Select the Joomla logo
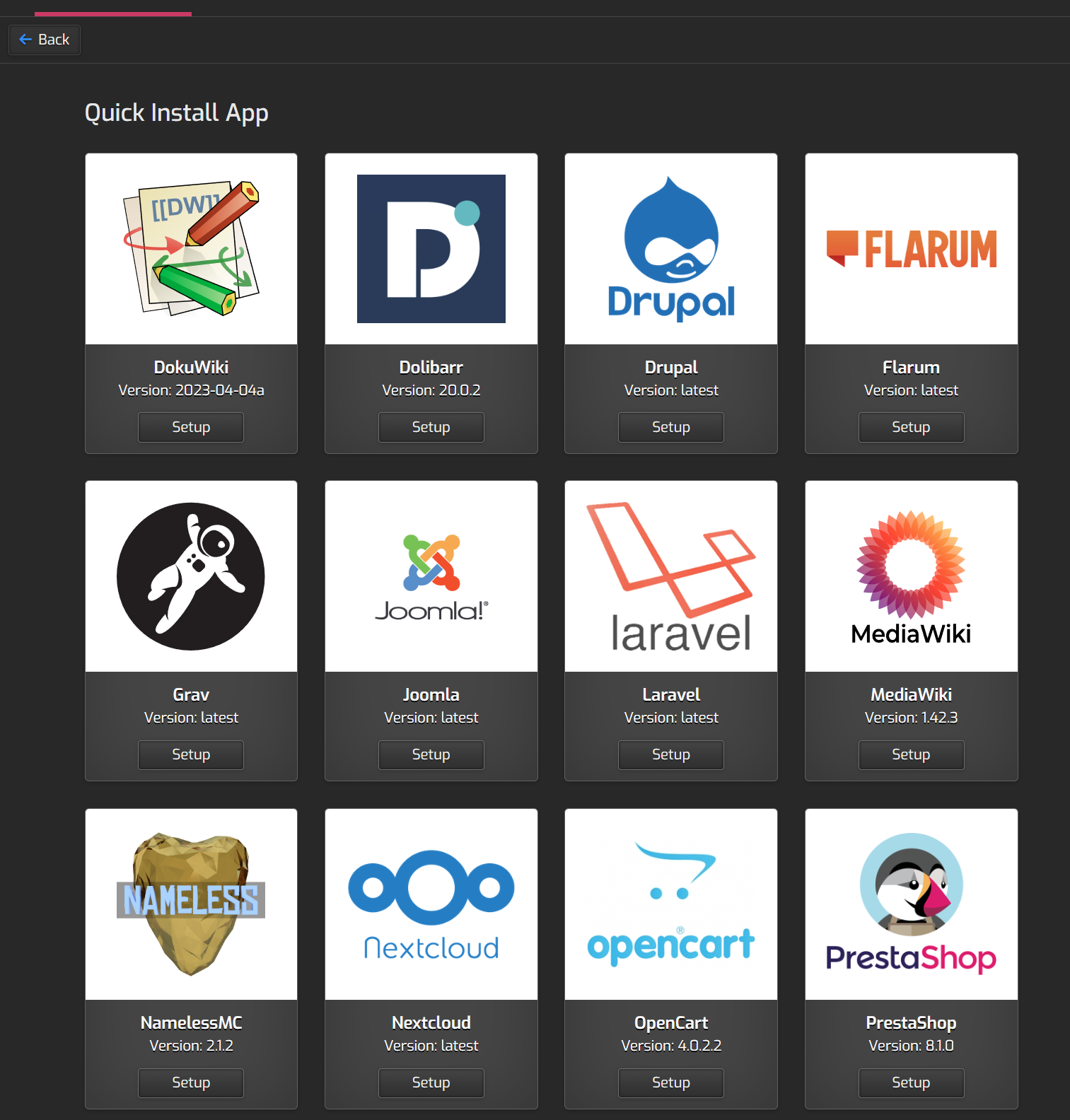The height and width of the screenshot is (1120, 1070). pos(431,576)
